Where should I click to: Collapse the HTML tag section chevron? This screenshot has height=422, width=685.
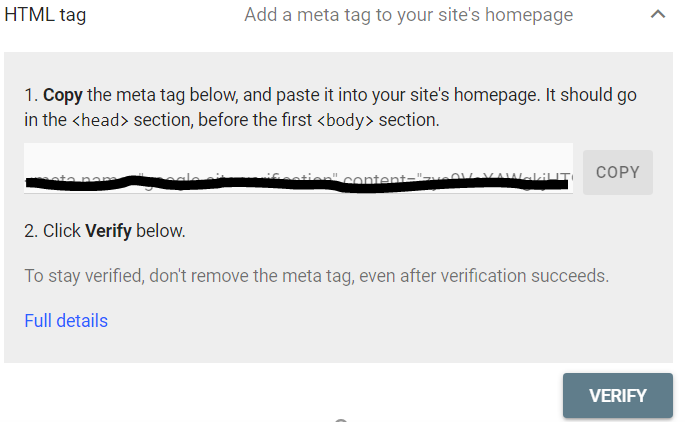tap(657, 15)
